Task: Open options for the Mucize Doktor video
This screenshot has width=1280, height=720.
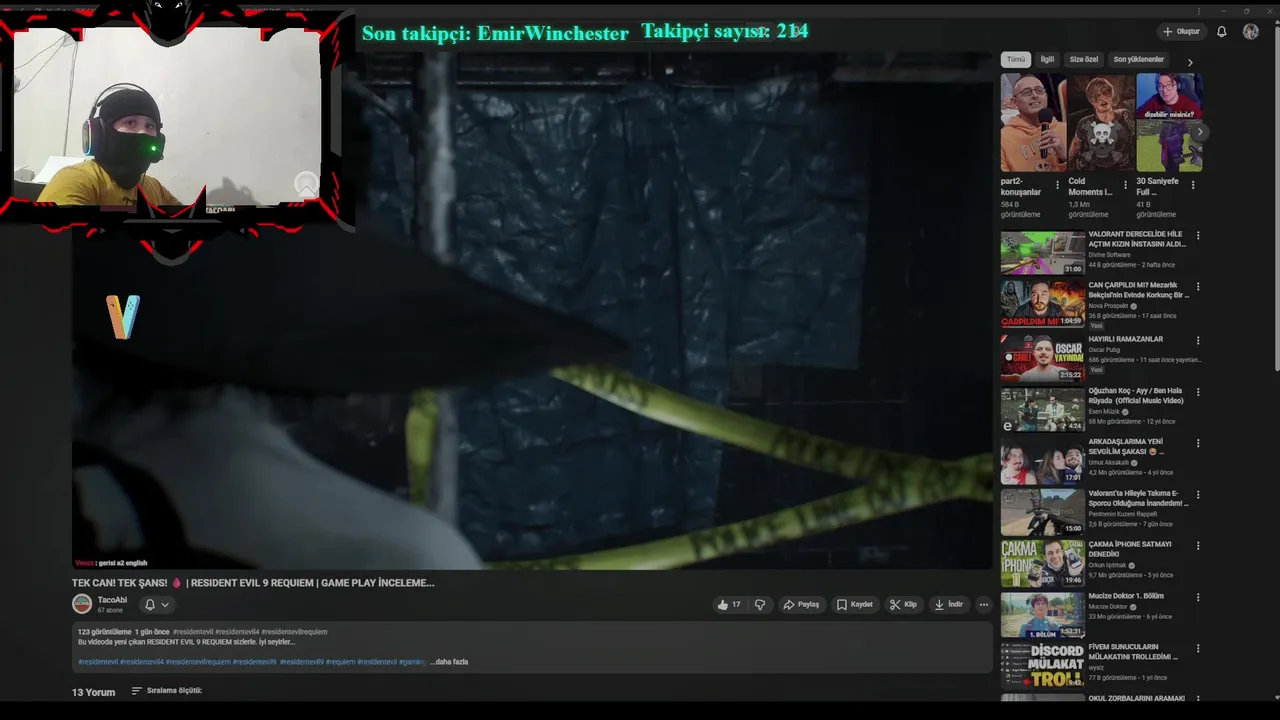Action: coord(1198,598)
